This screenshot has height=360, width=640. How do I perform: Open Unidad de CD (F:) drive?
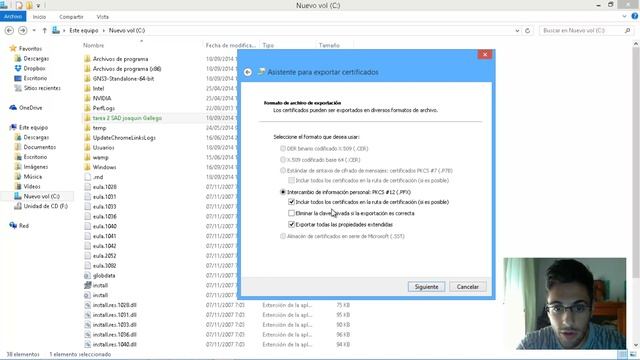pos(45,206)
